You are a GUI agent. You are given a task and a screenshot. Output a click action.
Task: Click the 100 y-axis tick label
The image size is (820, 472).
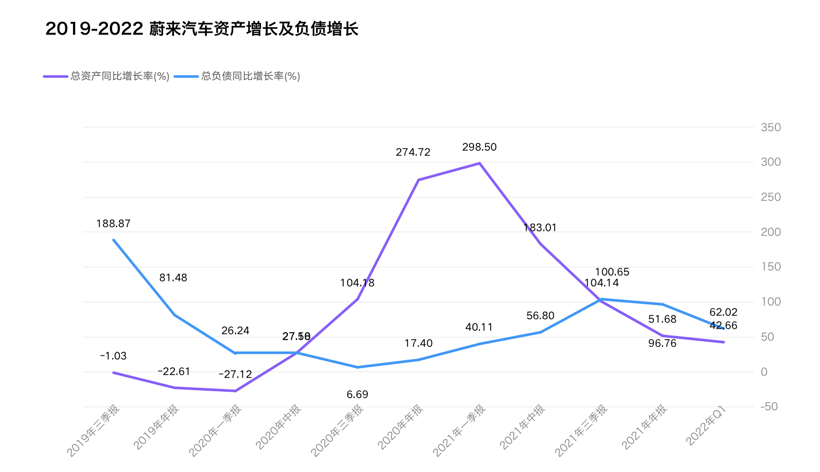pos(770,302)
